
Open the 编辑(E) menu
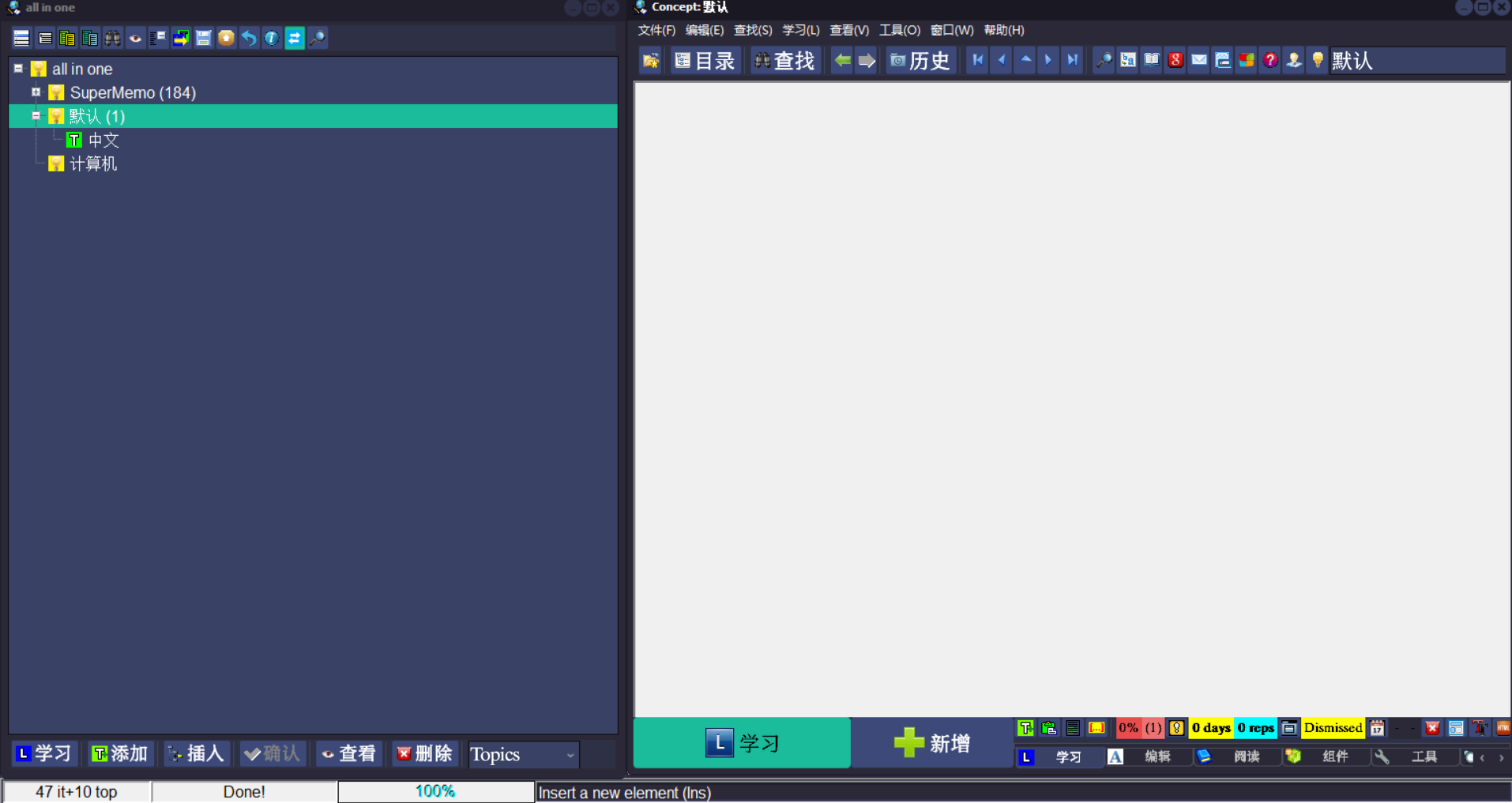(705, 30)
